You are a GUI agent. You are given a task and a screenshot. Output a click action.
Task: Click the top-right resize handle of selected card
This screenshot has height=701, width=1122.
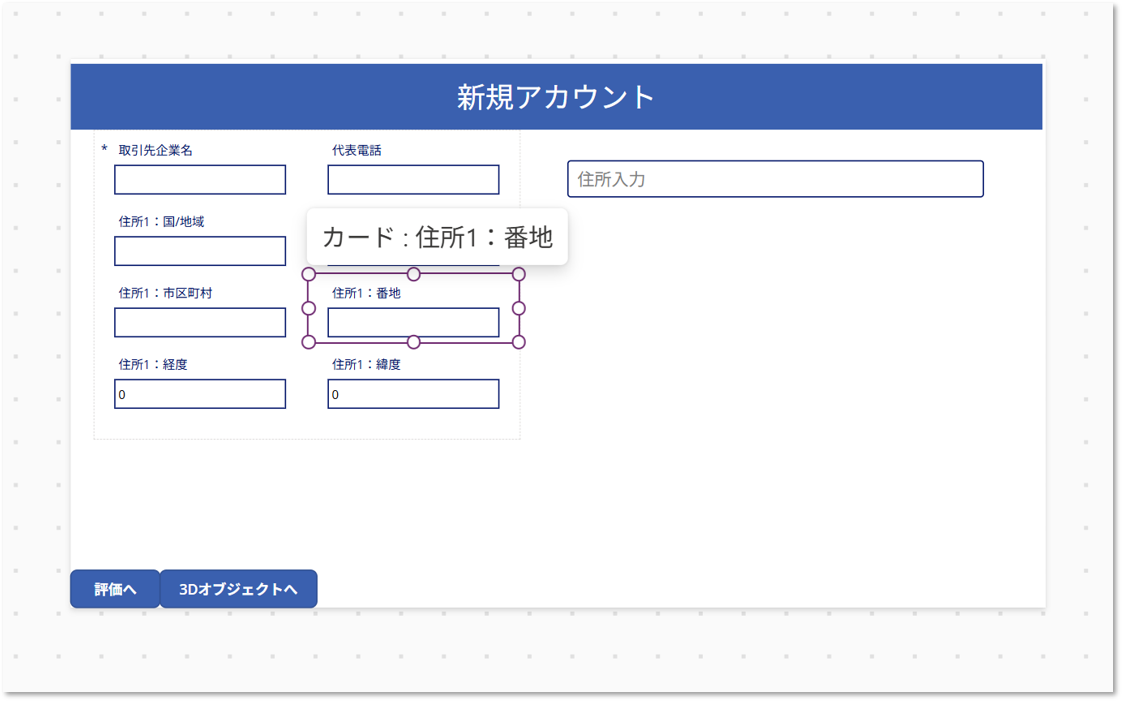pos(519,274)
